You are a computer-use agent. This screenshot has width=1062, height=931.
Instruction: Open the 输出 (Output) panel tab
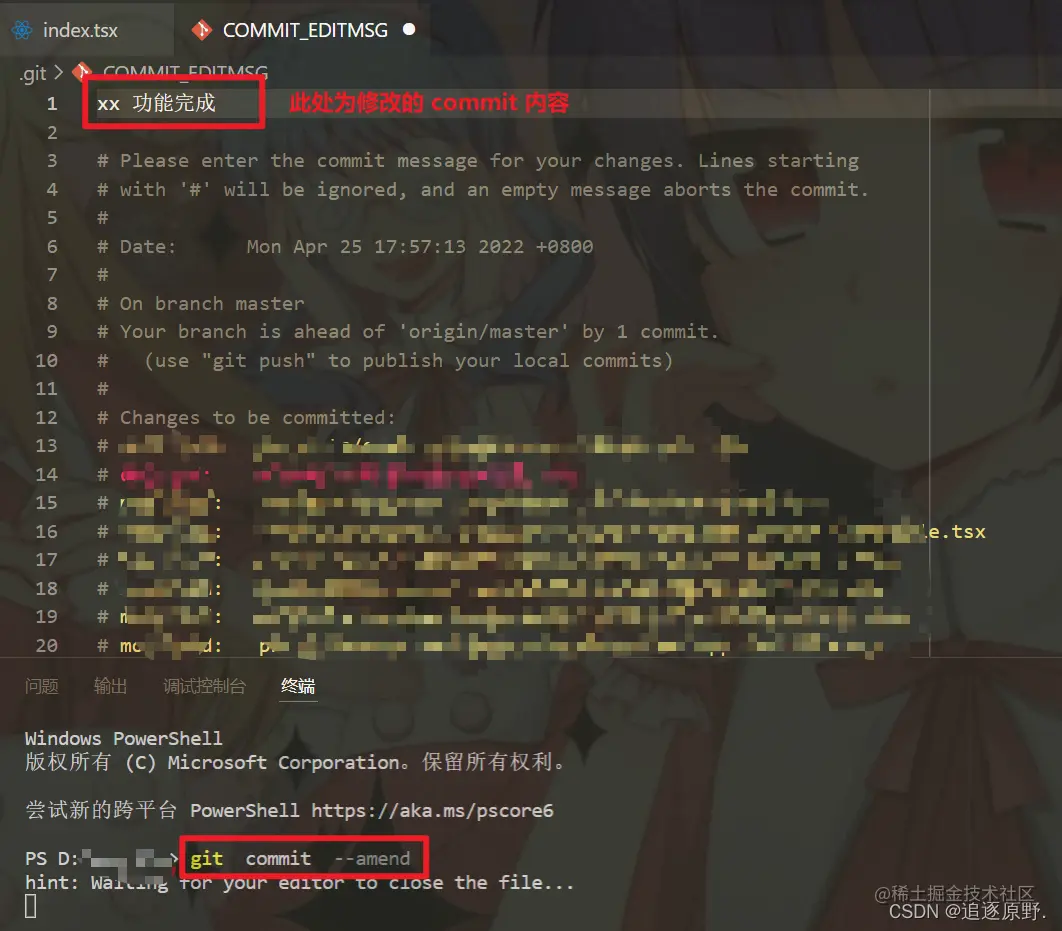(110, 686)
